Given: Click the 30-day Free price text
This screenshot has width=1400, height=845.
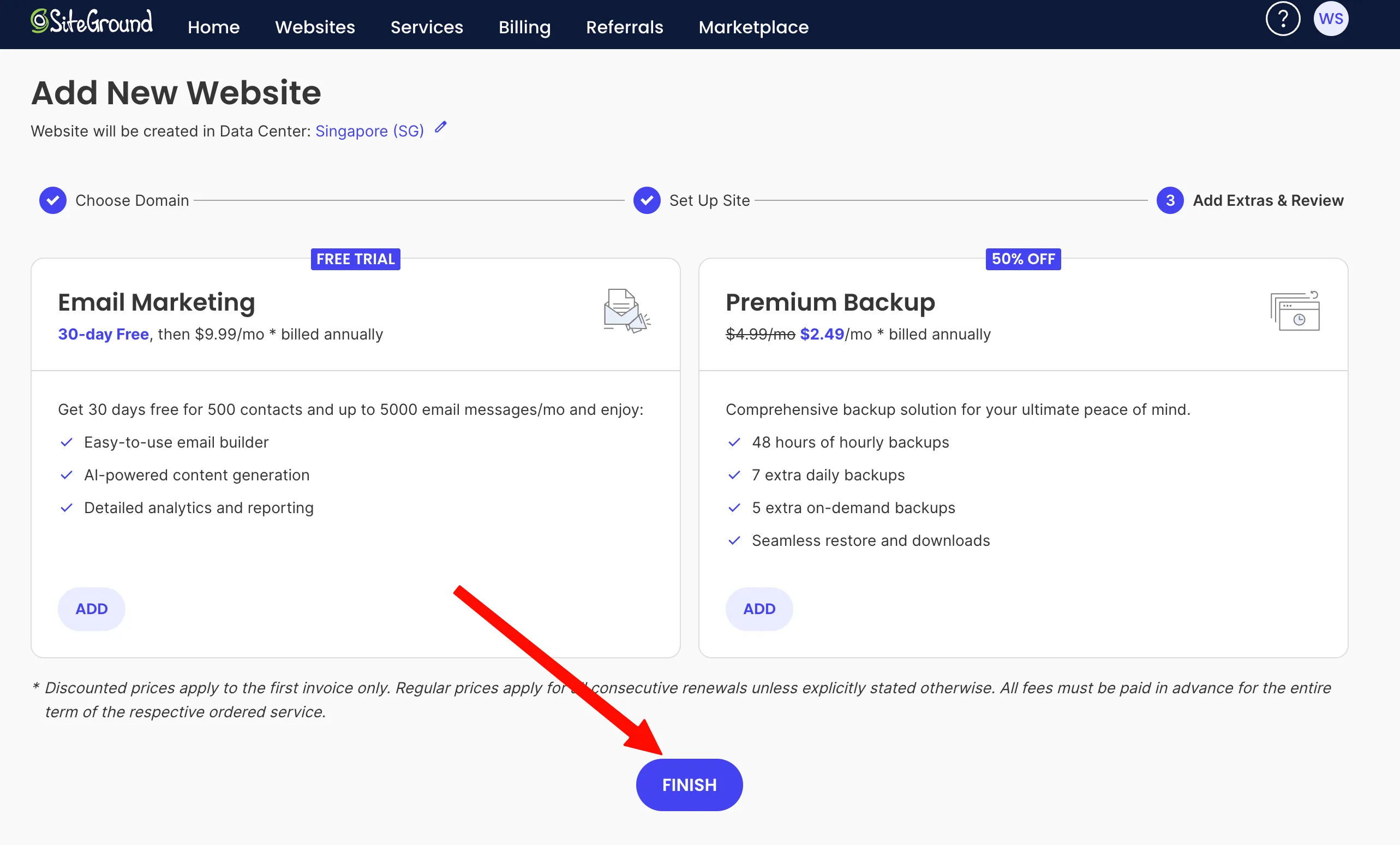Looking at the screenshot, I should [104, 334].
